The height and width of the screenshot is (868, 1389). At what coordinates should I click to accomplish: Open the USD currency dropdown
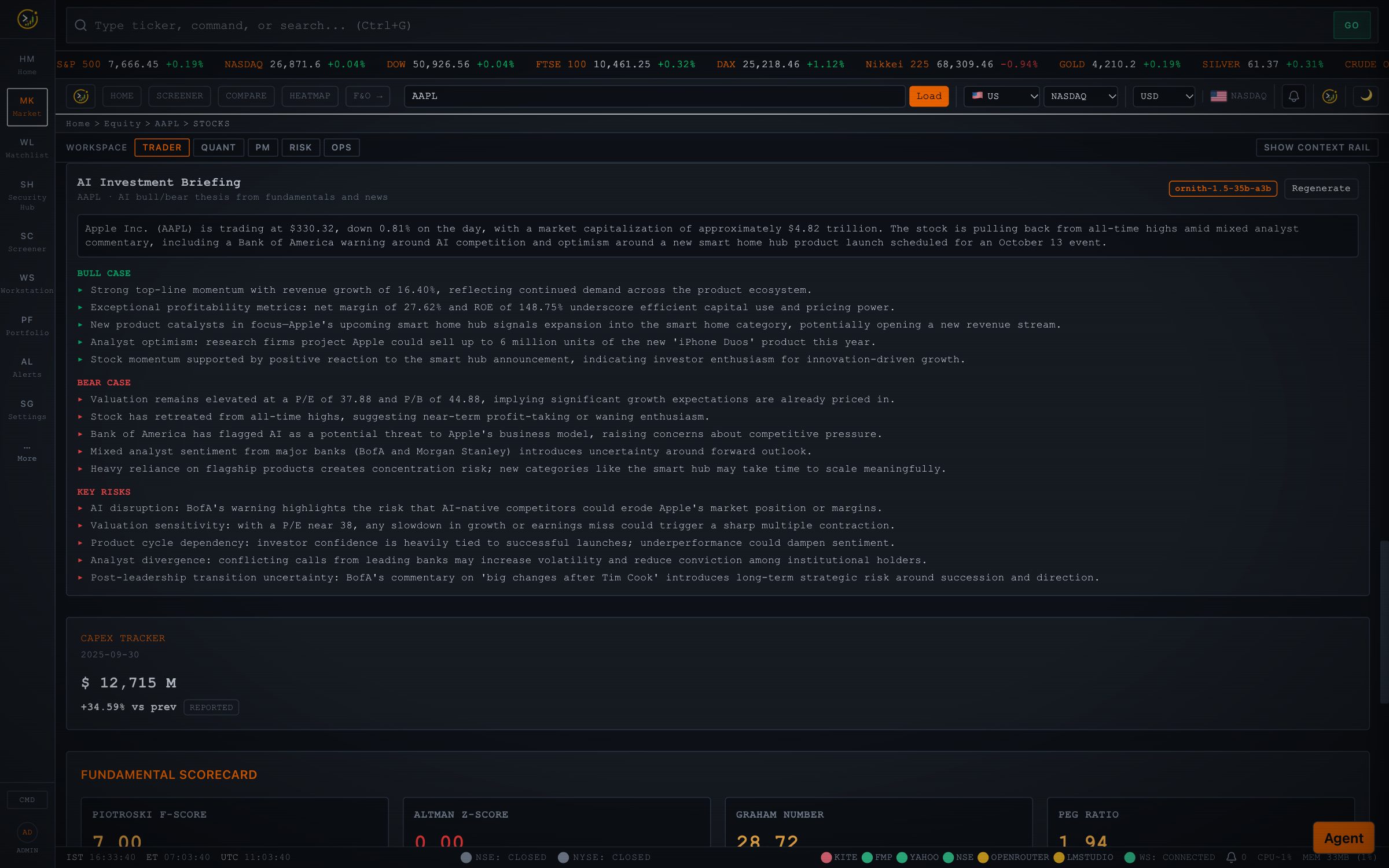click(x=1164, y=96)
